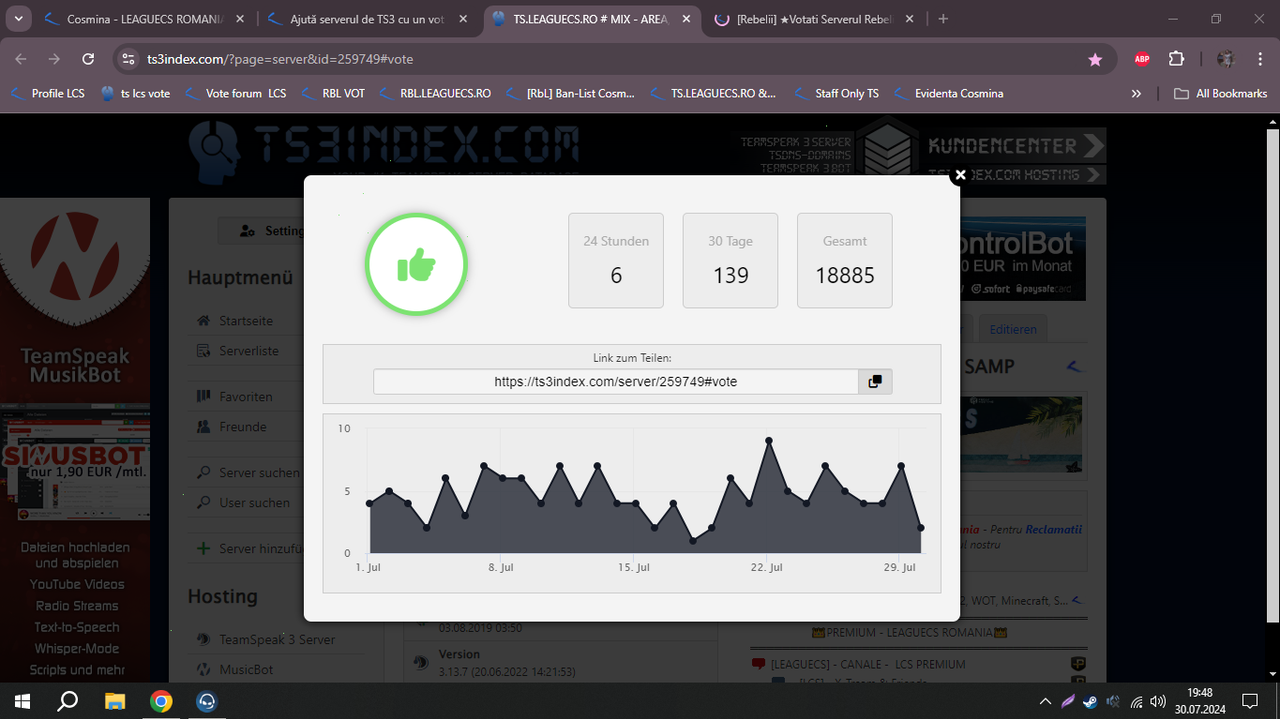Viewport: 1280px width, 719px height.
Task: Open the Windows Start menu
Action: (22, 701)
